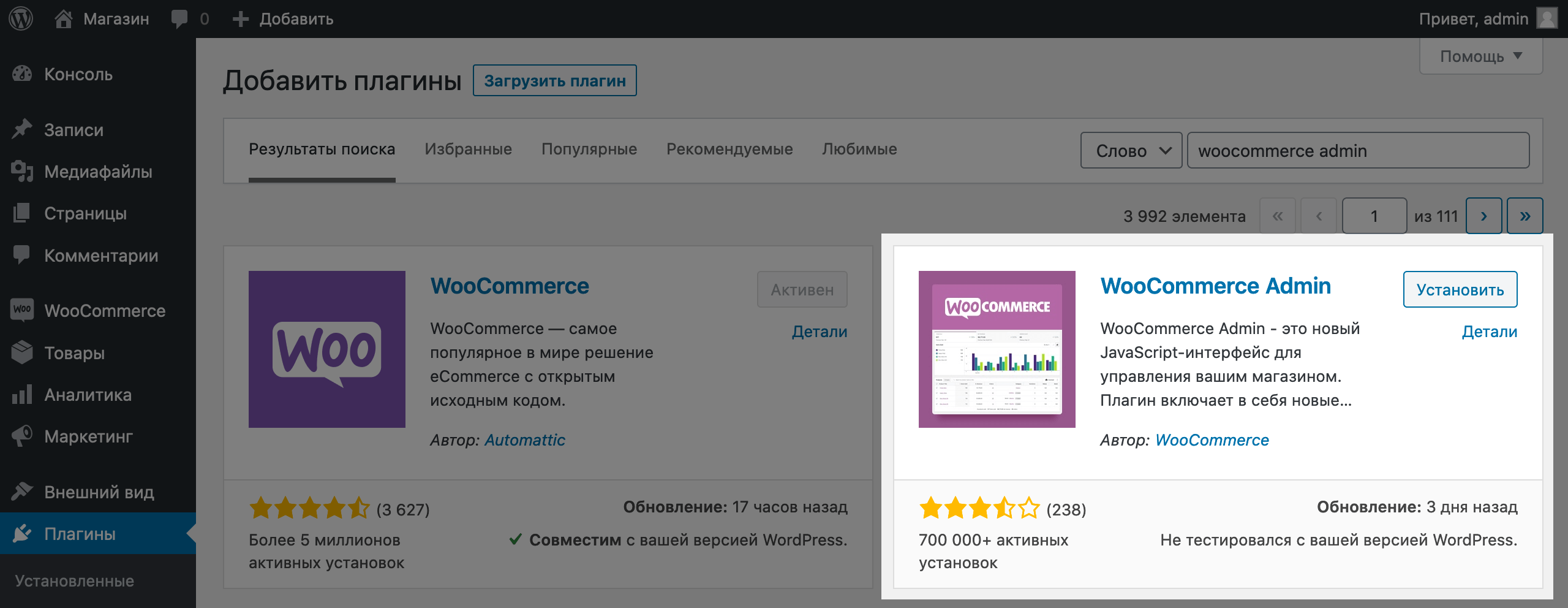Screen dimensions: 1568x608
Task: Open Установленные plugins submenu
Action: 75,581
